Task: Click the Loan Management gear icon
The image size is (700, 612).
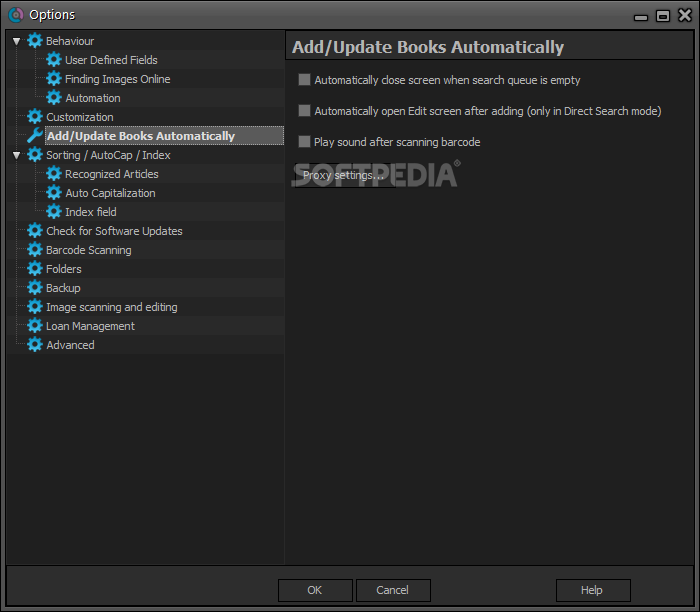Action: pos(34,326)
